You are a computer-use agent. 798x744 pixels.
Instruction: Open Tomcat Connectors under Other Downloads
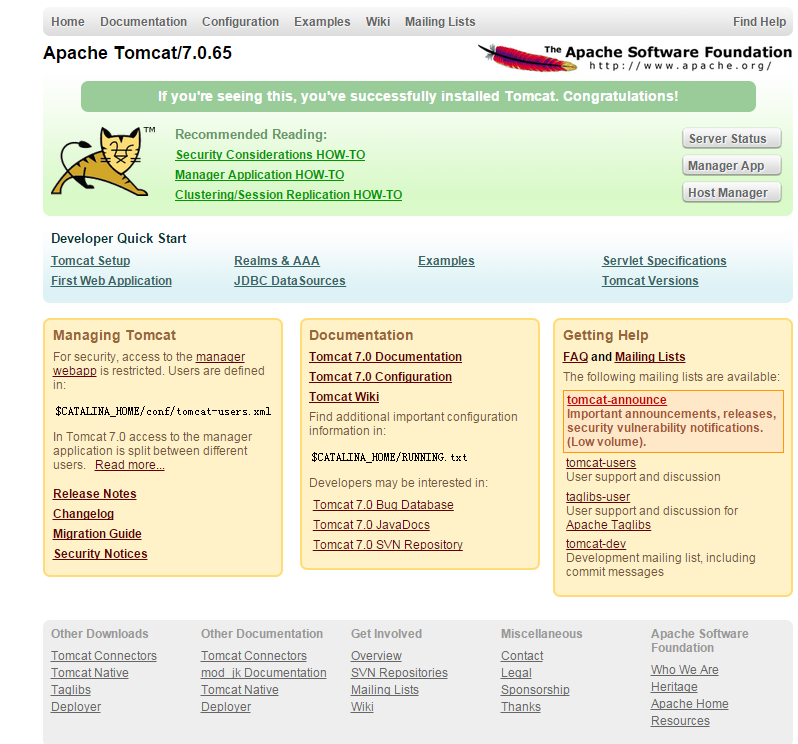click(104, 656)
